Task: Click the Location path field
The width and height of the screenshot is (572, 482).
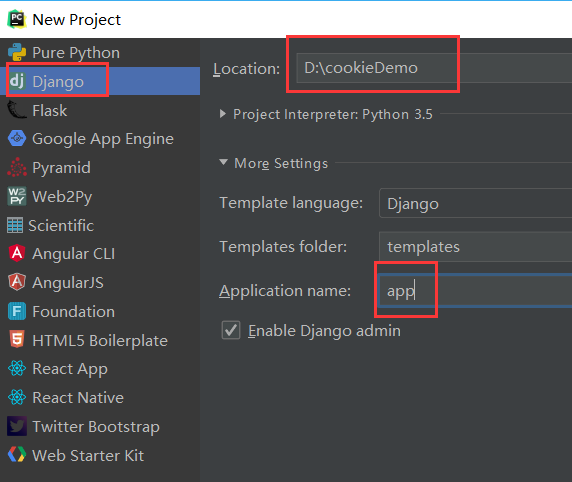Action: tap(434, 68)
